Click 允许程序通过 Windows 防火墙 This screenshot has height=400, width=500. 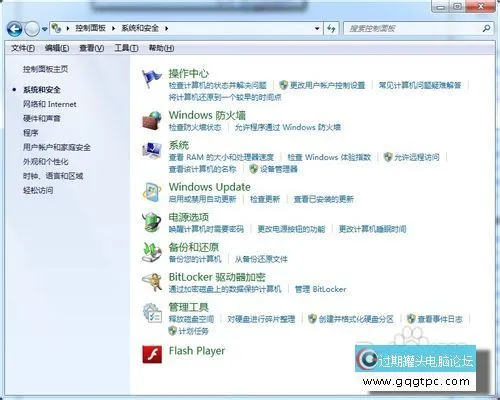tap(288, 127)
